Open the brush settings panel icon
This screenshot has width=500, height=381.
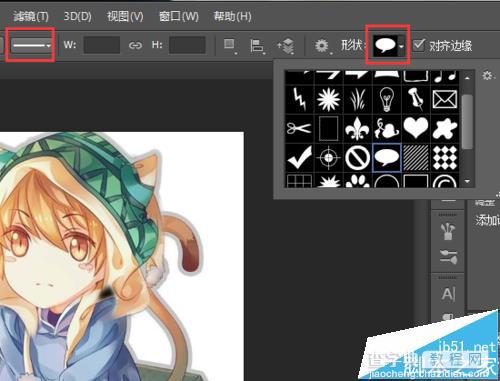(448, 257)
